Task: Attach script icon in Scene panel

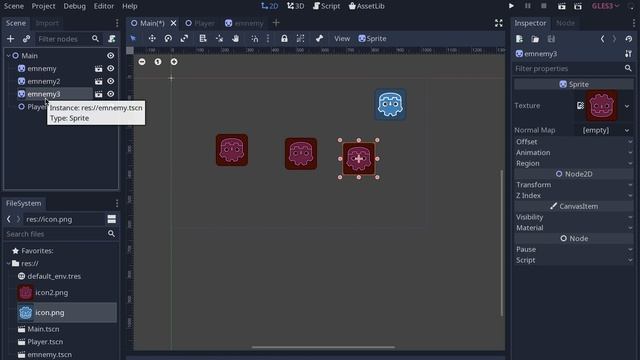Action: pyautogui.click(x=111, y=39)
